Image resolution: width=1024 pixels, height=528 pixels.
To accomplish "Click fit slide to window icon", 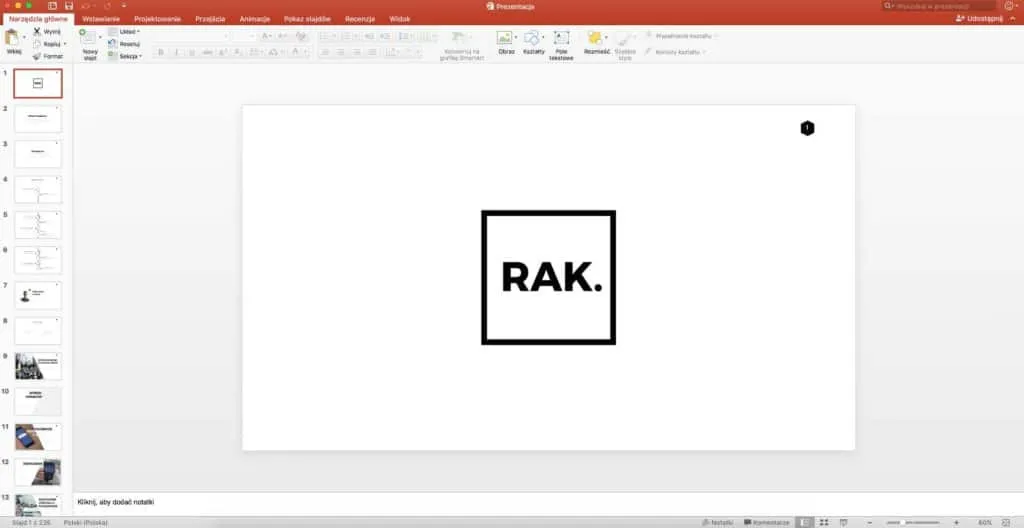I will click(x=1006, y=523).
